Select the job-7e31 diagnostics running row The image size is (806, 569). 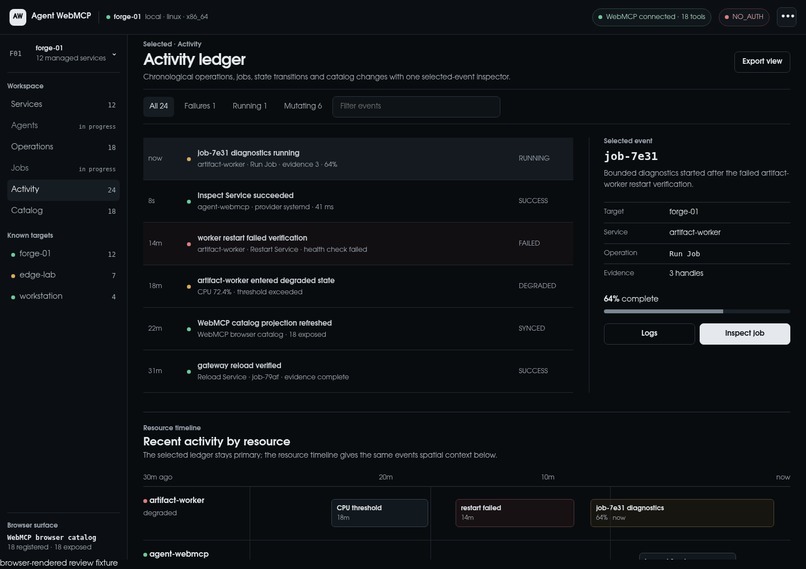(358, 158)
